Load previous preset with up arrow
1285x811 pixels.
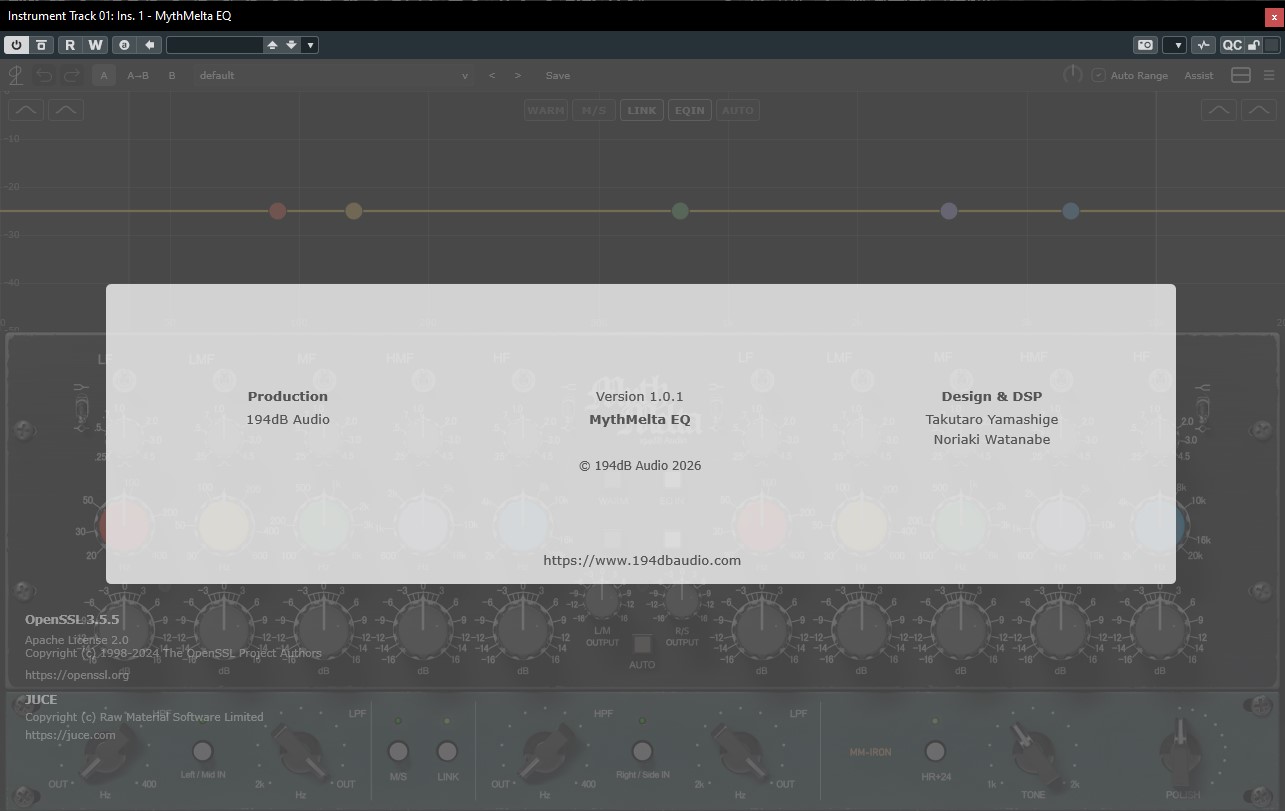coord(272,45)
